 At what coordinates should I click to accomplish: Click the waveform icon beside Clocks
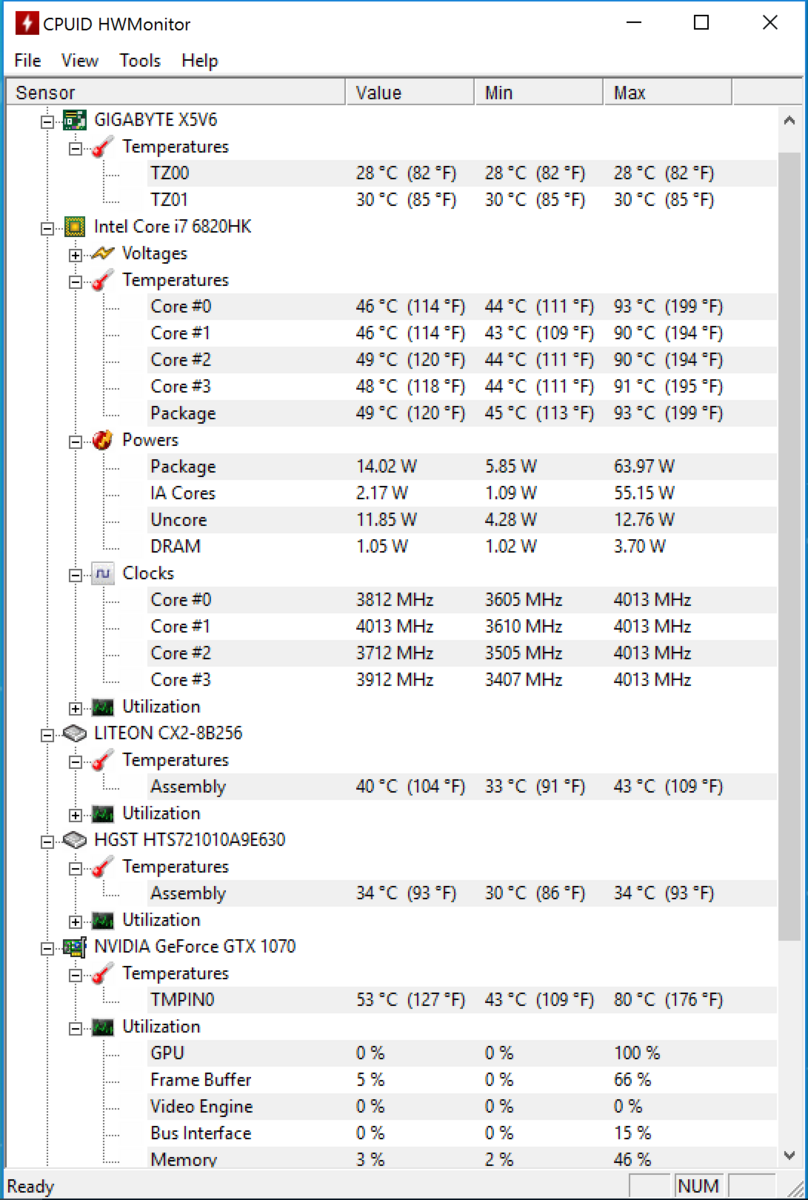[102, 574]
